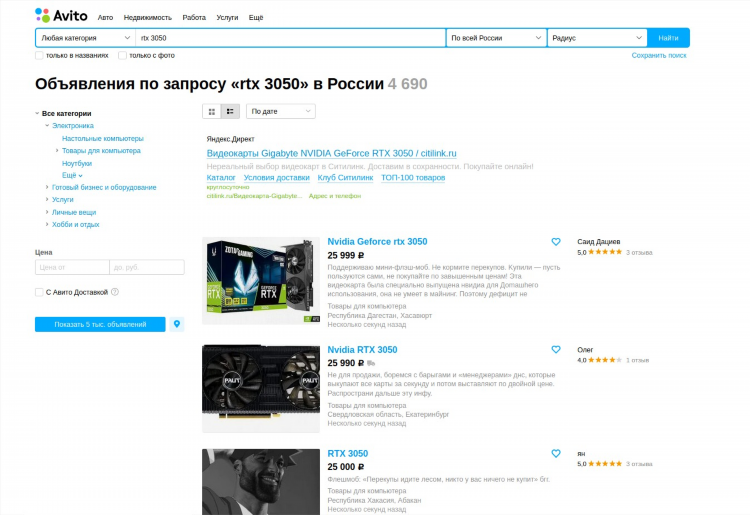Expand 'Товары для компьютера' subcategory

[57, 151]
